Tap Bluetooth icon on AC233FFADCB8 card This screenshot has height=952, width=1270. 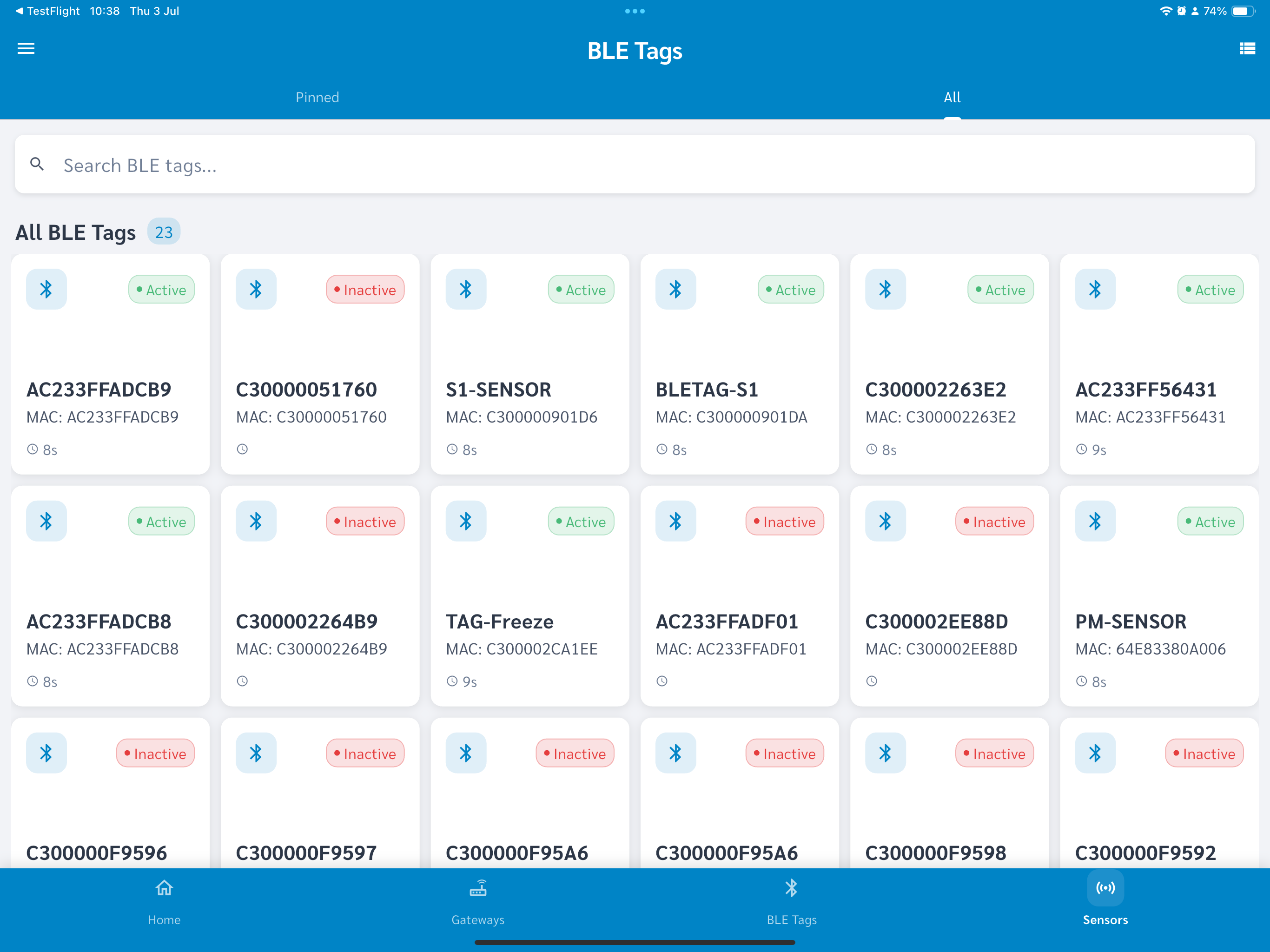46,522
